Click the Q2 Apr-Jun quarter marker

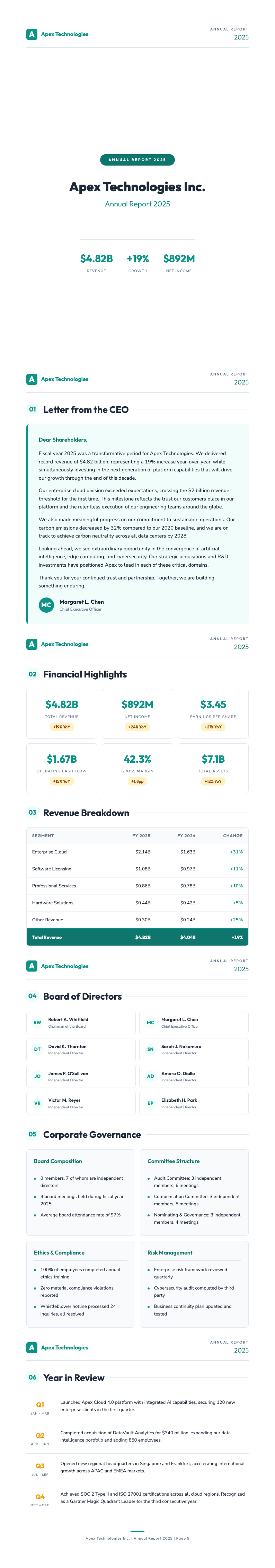[40, 1438]
